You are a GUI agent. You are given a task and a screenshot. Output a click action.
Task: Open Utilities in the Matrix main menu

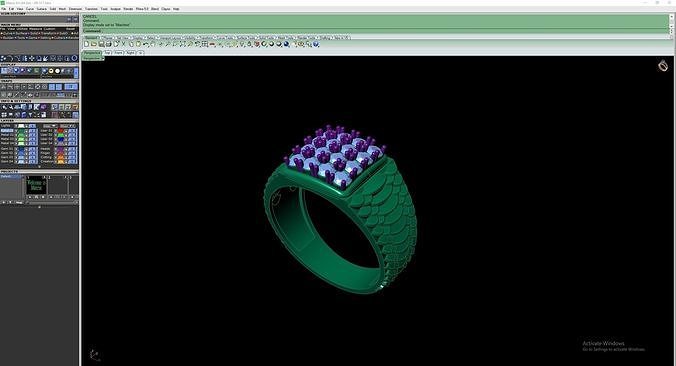tap(22, 29)
